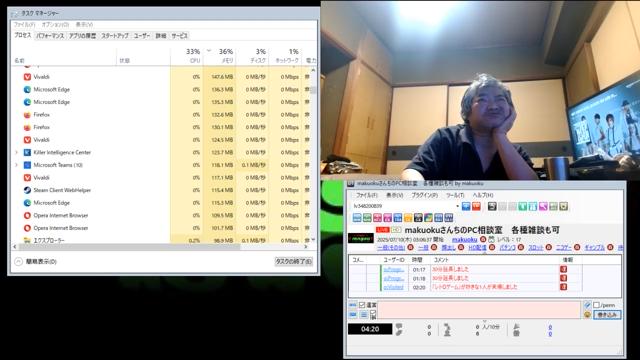Click the black icon in comment viewer toolbar
Image resolution: width=640 pixels, height=360 pixels.
click(x=492, y=207)
